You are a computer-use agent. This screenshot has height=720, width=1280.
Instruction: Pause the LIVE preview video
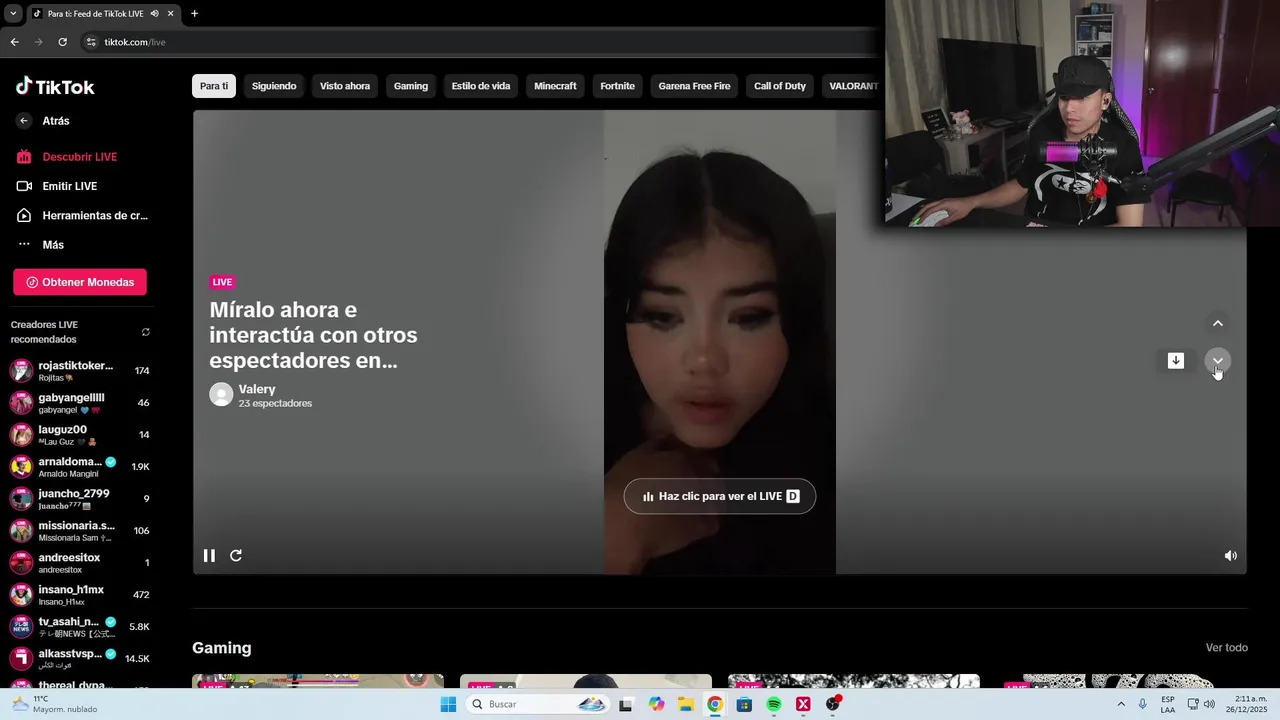click(x=209, y=556)
